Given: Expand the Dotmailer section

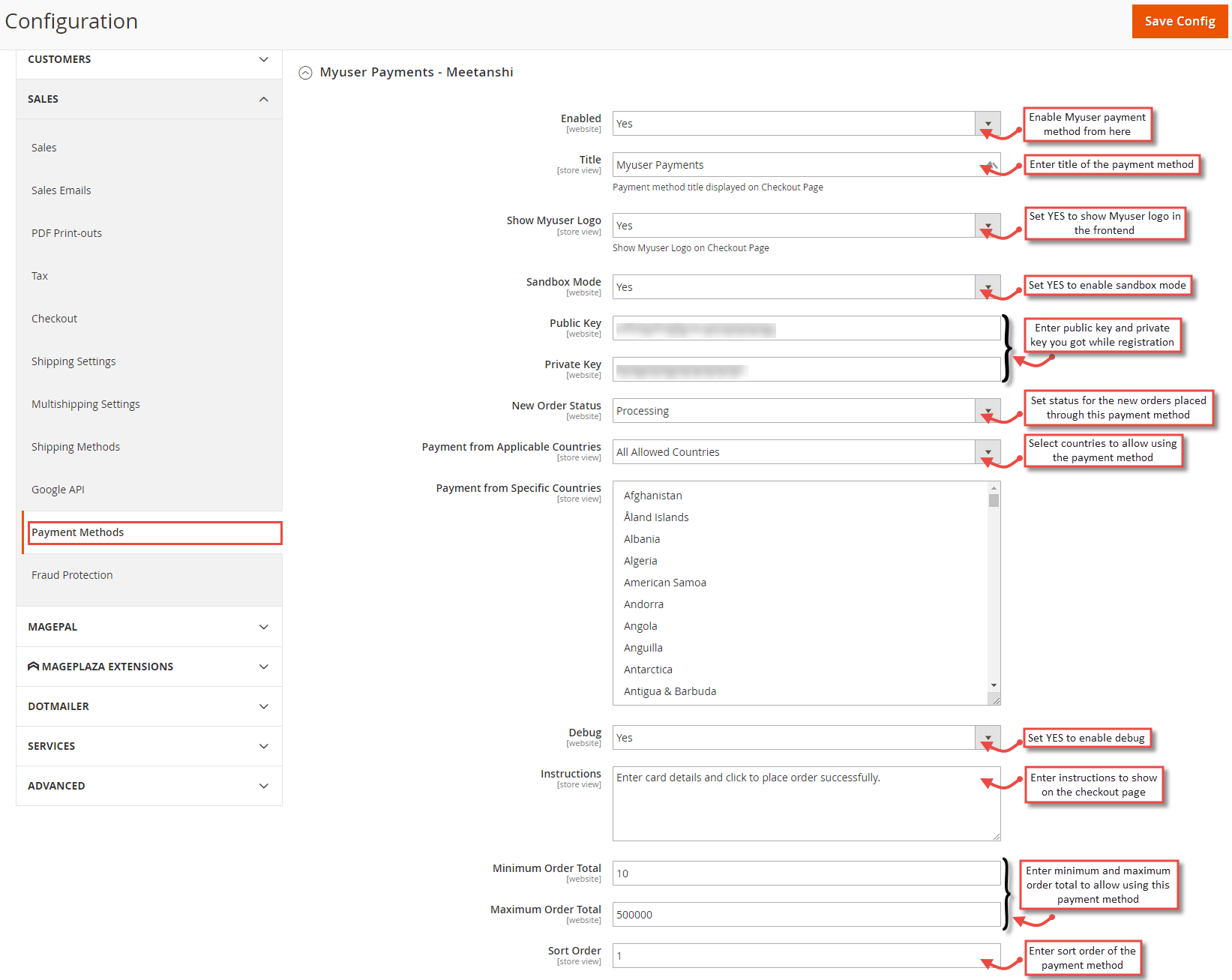Looking at the screenshot, I should pos(149,706).
